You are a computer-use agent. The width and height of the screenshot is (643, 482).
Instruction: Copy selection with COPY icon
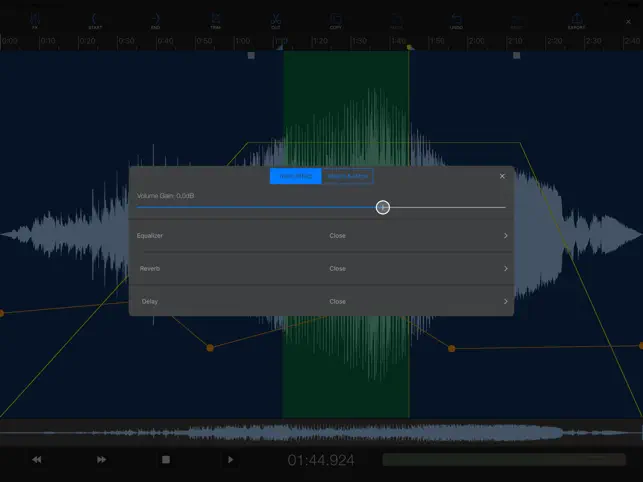point(335,21)
